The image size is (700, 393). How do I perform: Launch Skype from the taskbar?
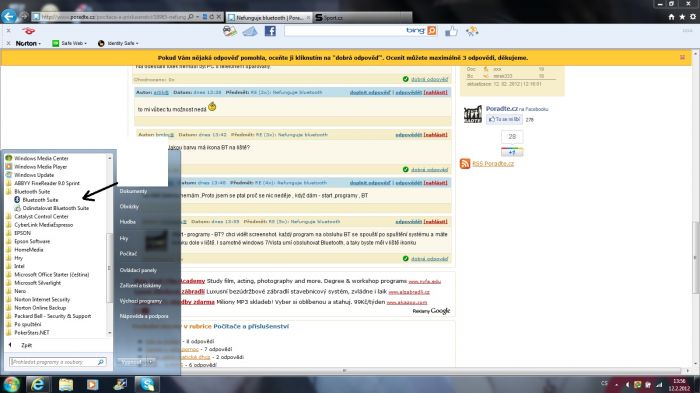tap(147, 384)
